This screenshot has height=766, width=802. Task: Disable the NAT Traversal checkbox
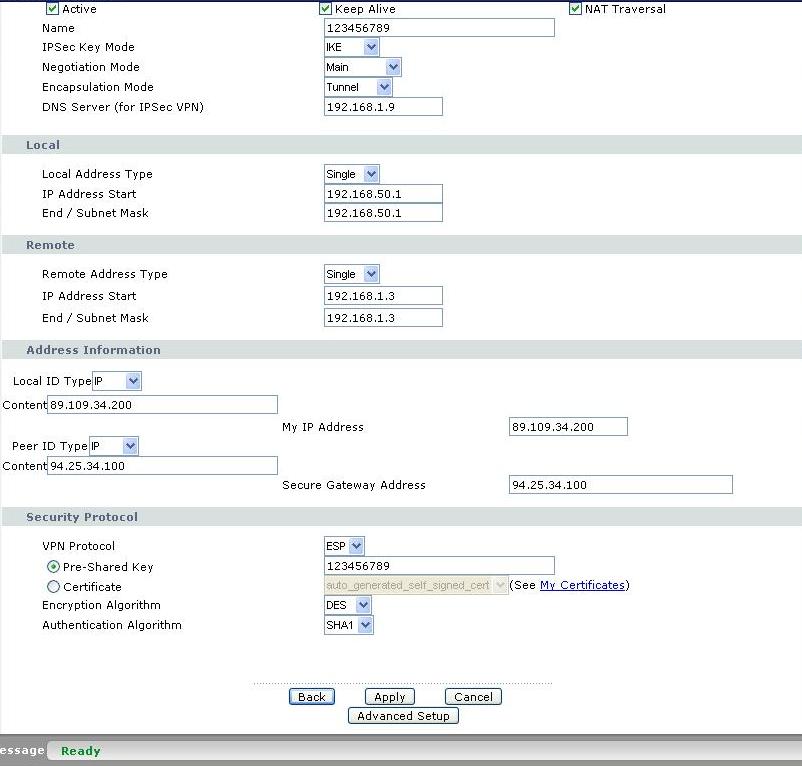(575, 9)
